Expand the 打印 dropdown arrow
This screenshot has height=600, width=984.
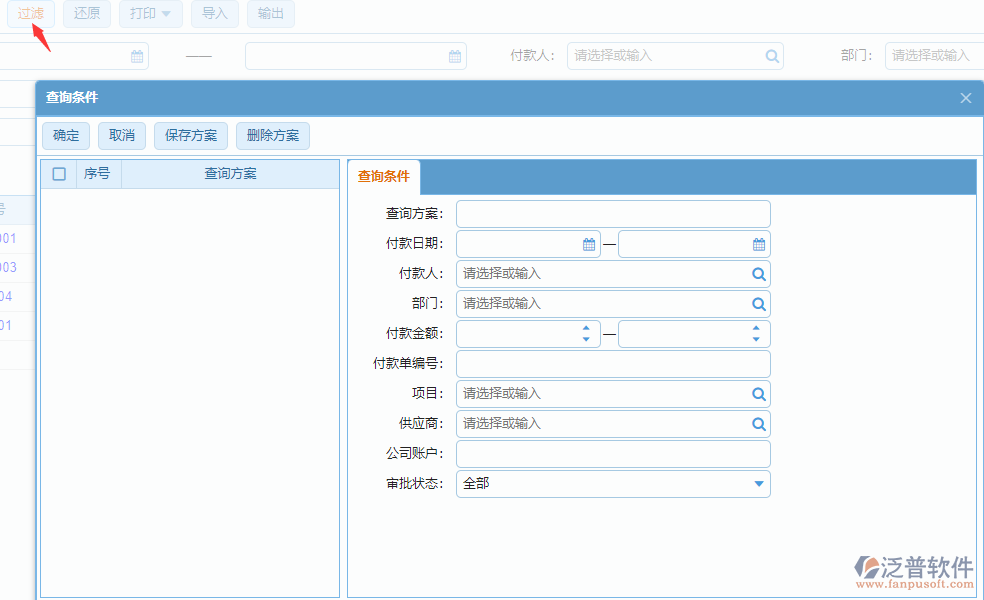point(166,15)
